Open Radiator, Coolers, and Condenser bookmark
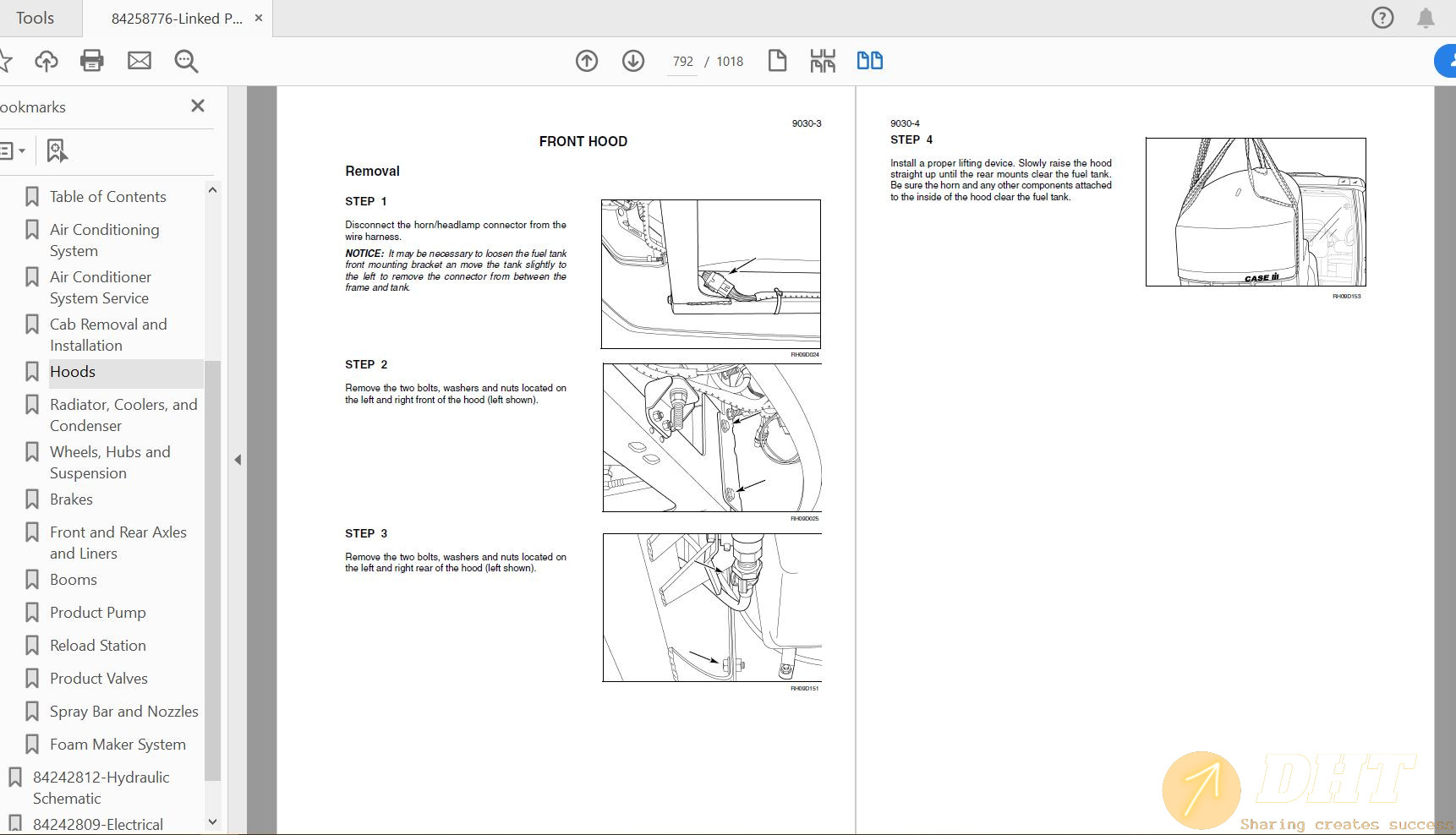Screen dimensions: 1456x835 123,415
